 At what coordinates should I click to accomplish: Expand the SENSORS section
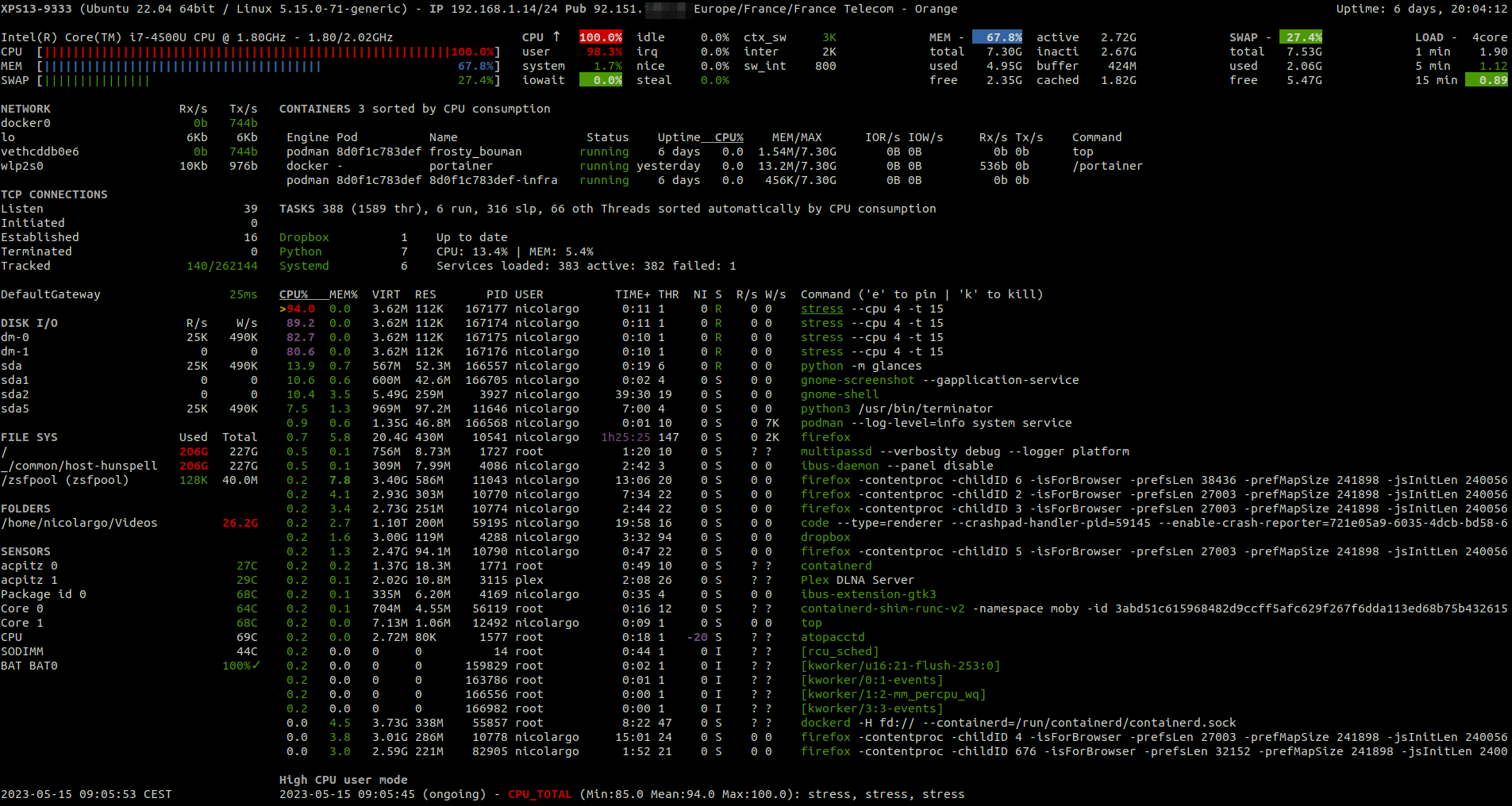click(x=26, y=551)
